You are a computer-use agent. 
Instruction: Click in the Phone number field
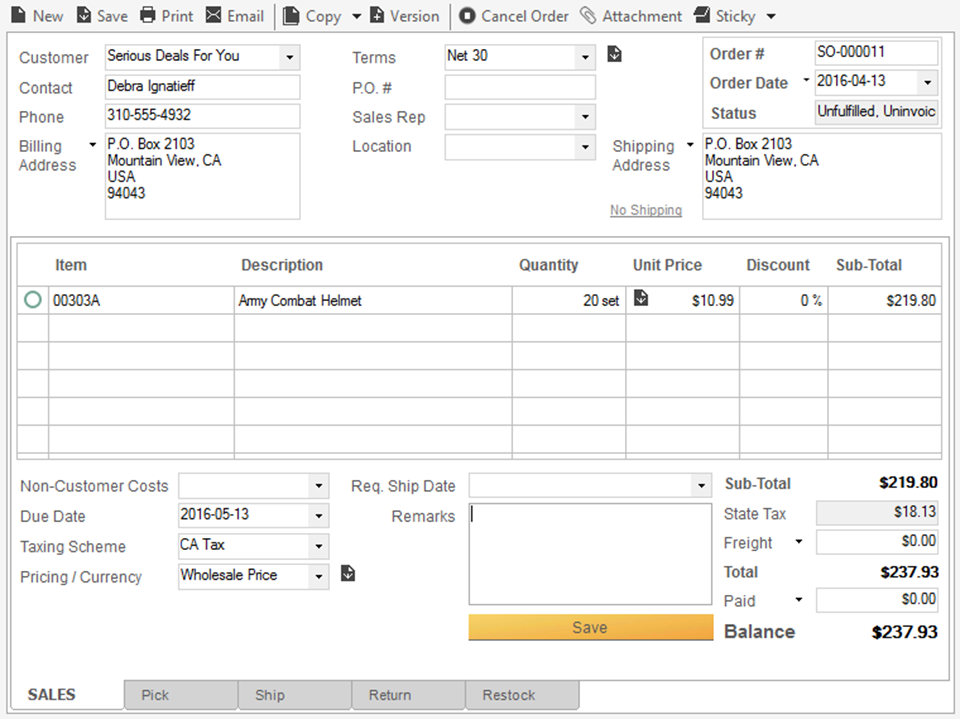[202, 116]
